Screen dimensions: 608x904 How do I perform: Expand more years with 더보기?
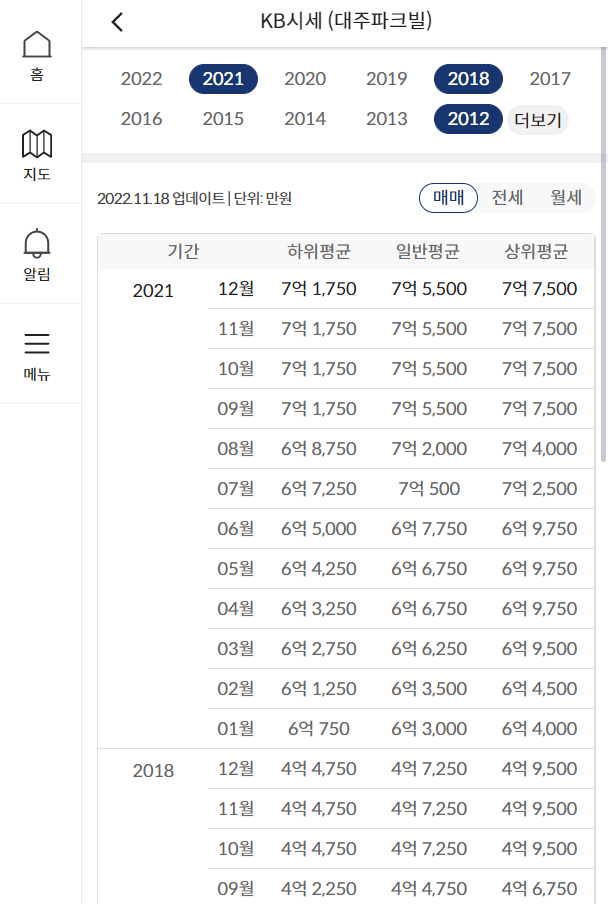click(537, 119)
